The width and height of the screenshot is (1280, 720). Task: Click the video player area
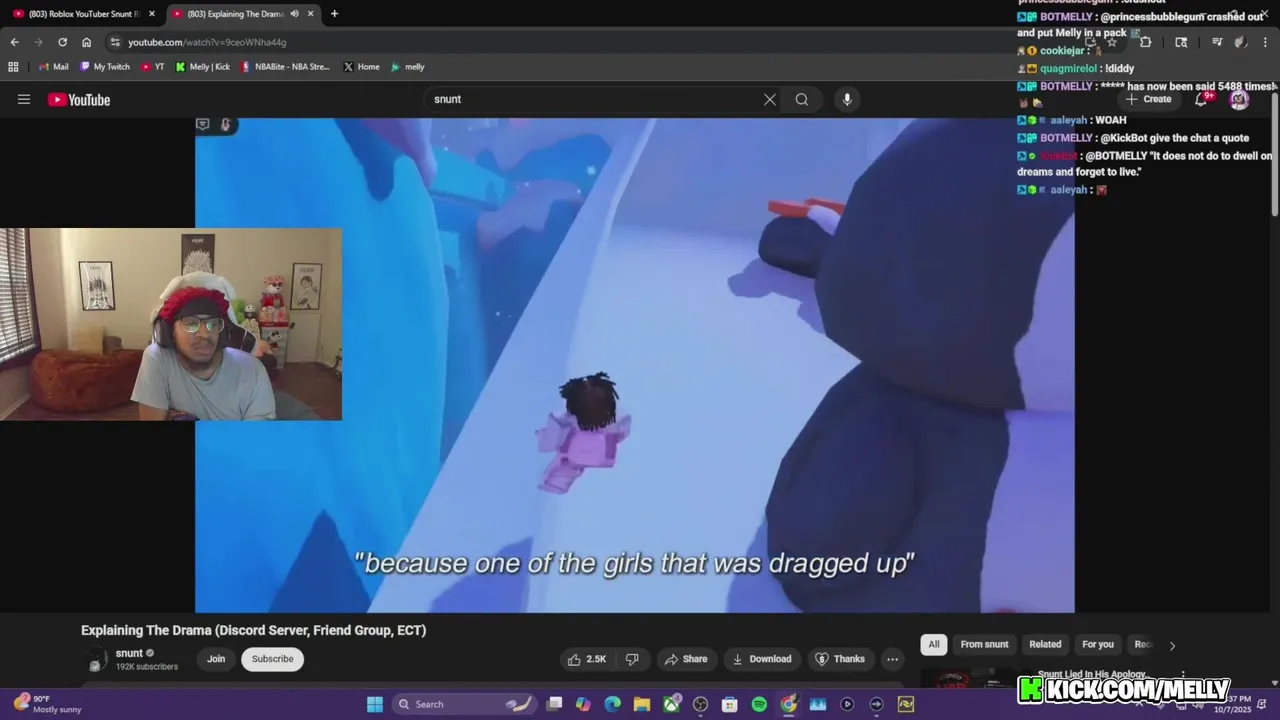click(x=634, y=365)
